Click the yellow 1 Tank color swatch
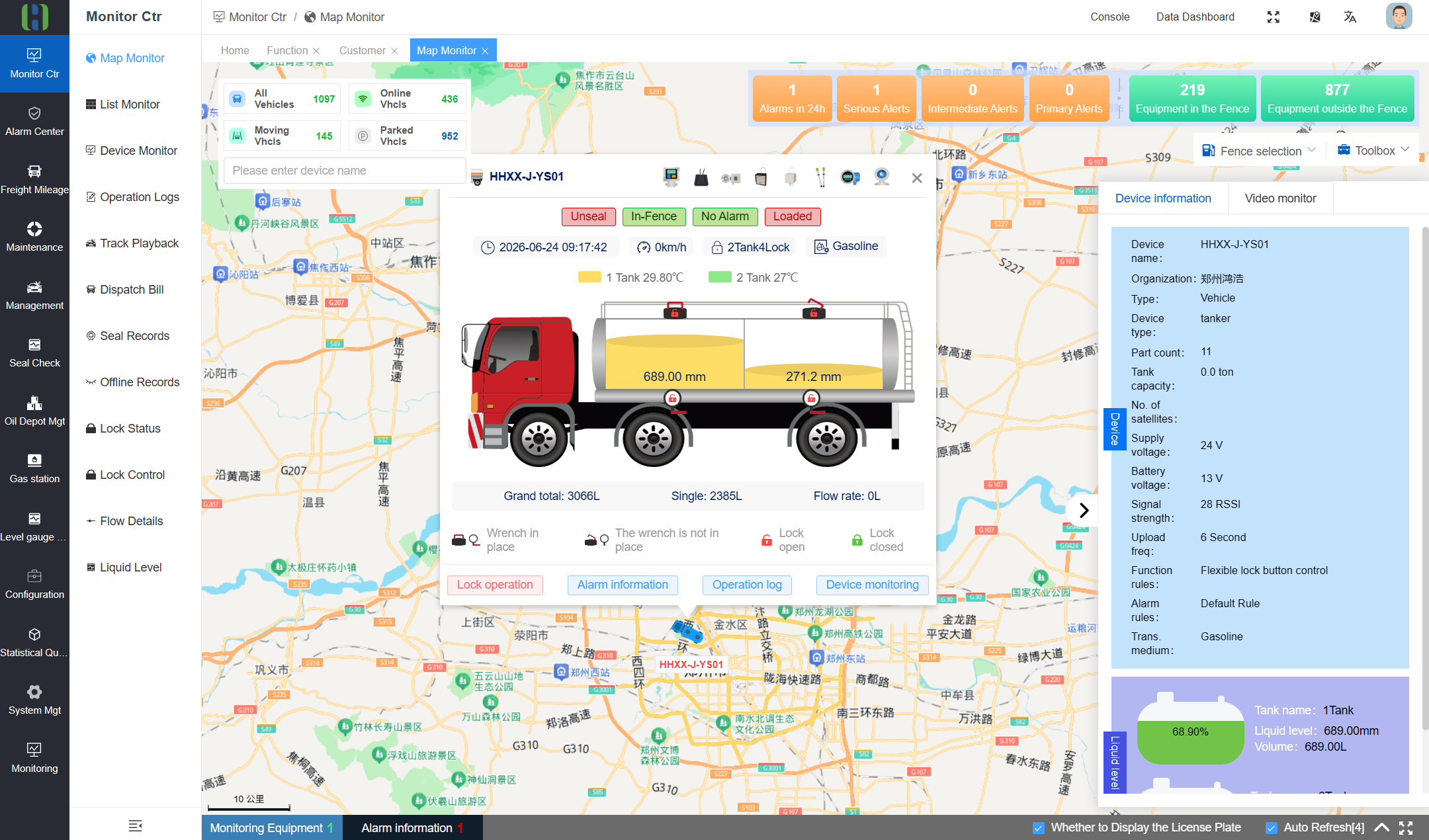This screenshot has height=840, width=1429. point(589,277)
